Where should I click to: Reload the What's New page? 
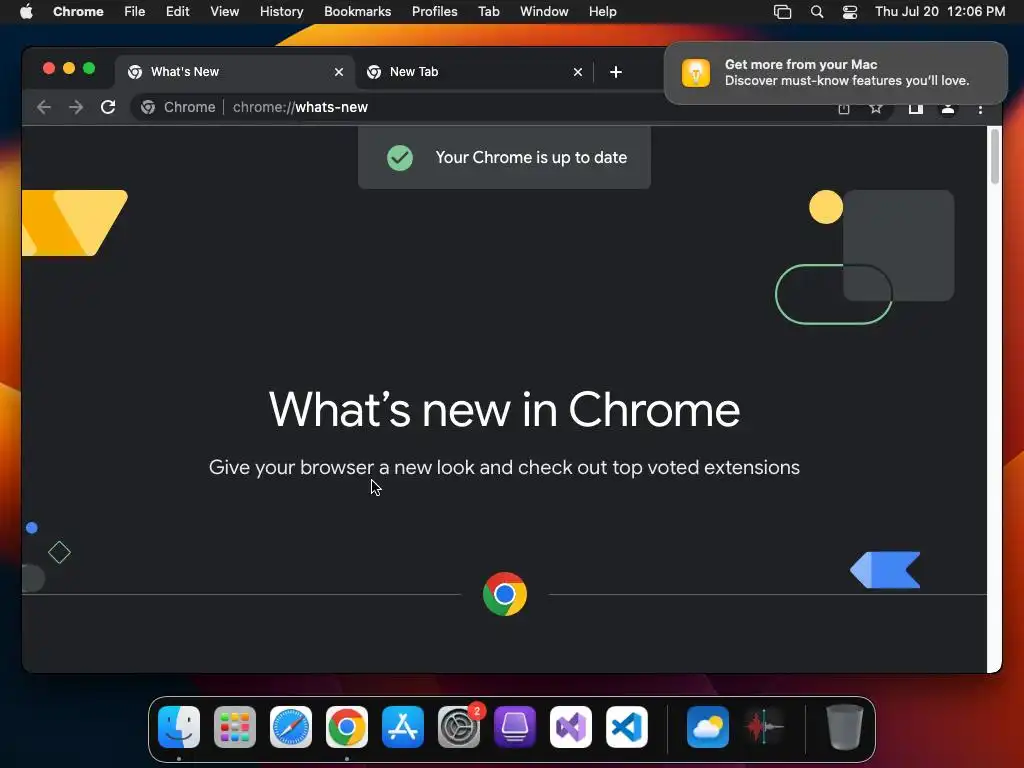(108, 107)
